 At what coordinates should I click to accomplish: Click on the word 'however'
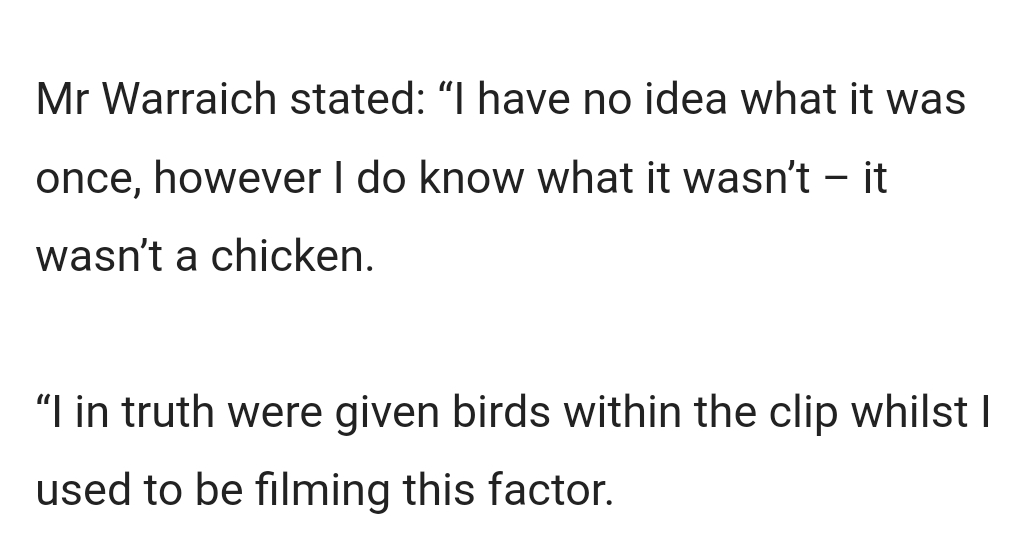[237, 178]
